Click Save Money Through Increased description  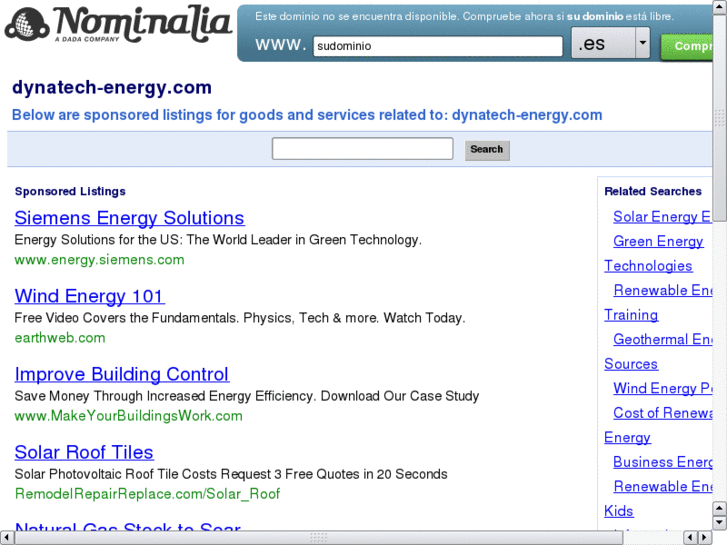click(x=247, y=396)
